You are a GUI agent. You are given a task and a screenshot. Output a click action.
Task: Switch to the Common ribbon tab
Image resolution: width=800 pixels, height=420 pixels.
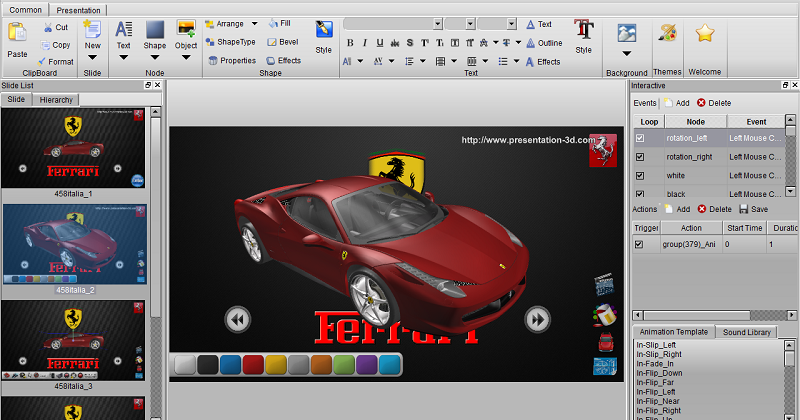[25, 10]
